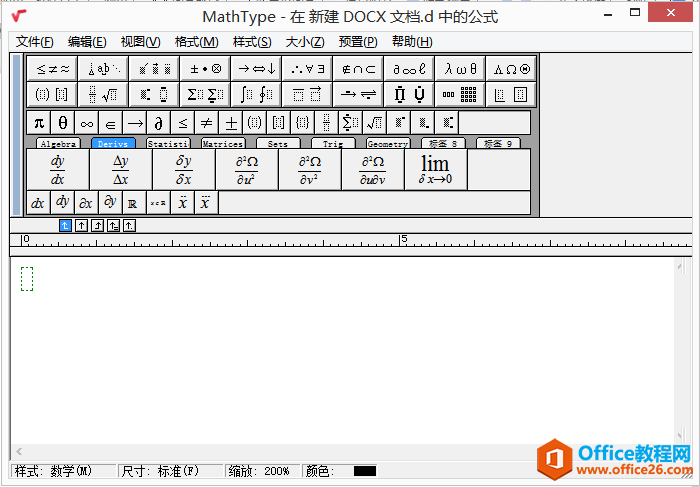Insert the infinity symbol
The image size is (700, 487).
pyautogui.click(x=86, y=122)
